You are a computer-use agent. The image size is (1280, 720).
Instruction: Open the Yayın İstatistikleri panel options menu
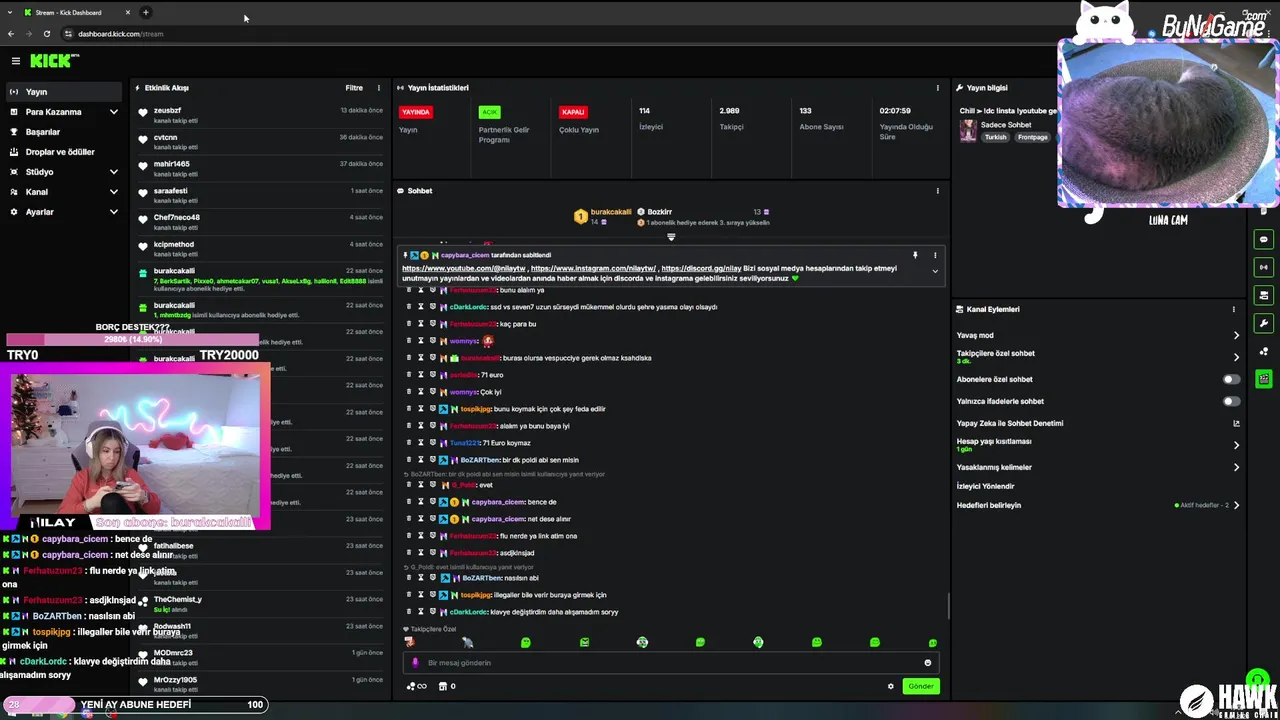click(x=937, y=88)
